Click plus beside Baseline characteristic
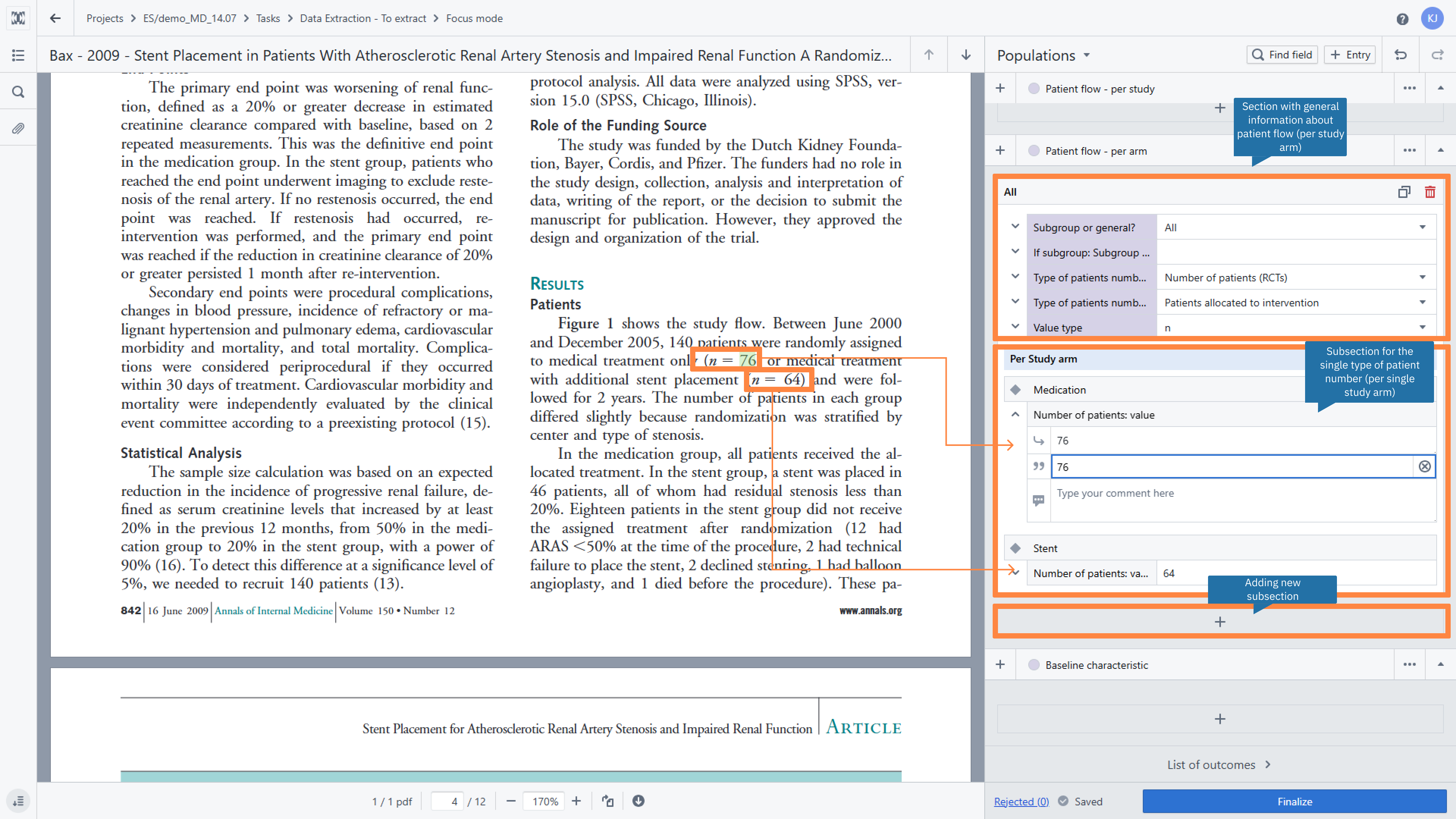The image size is (1456, 819). click(x=1000, y=665)
